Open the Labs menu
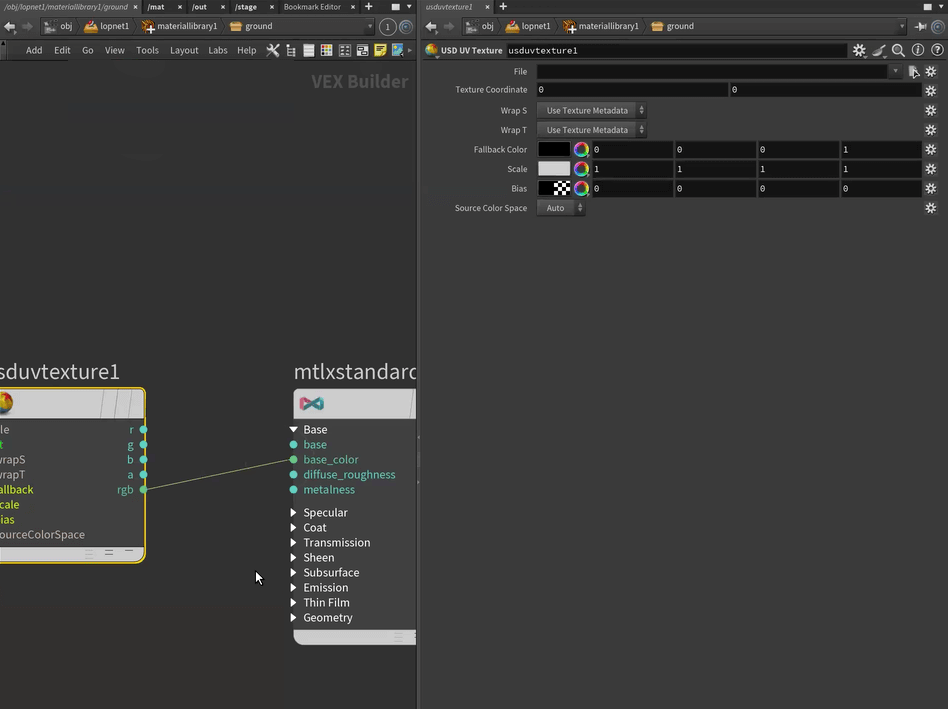Viewport: 948px width, 709px height. [217, 50]
